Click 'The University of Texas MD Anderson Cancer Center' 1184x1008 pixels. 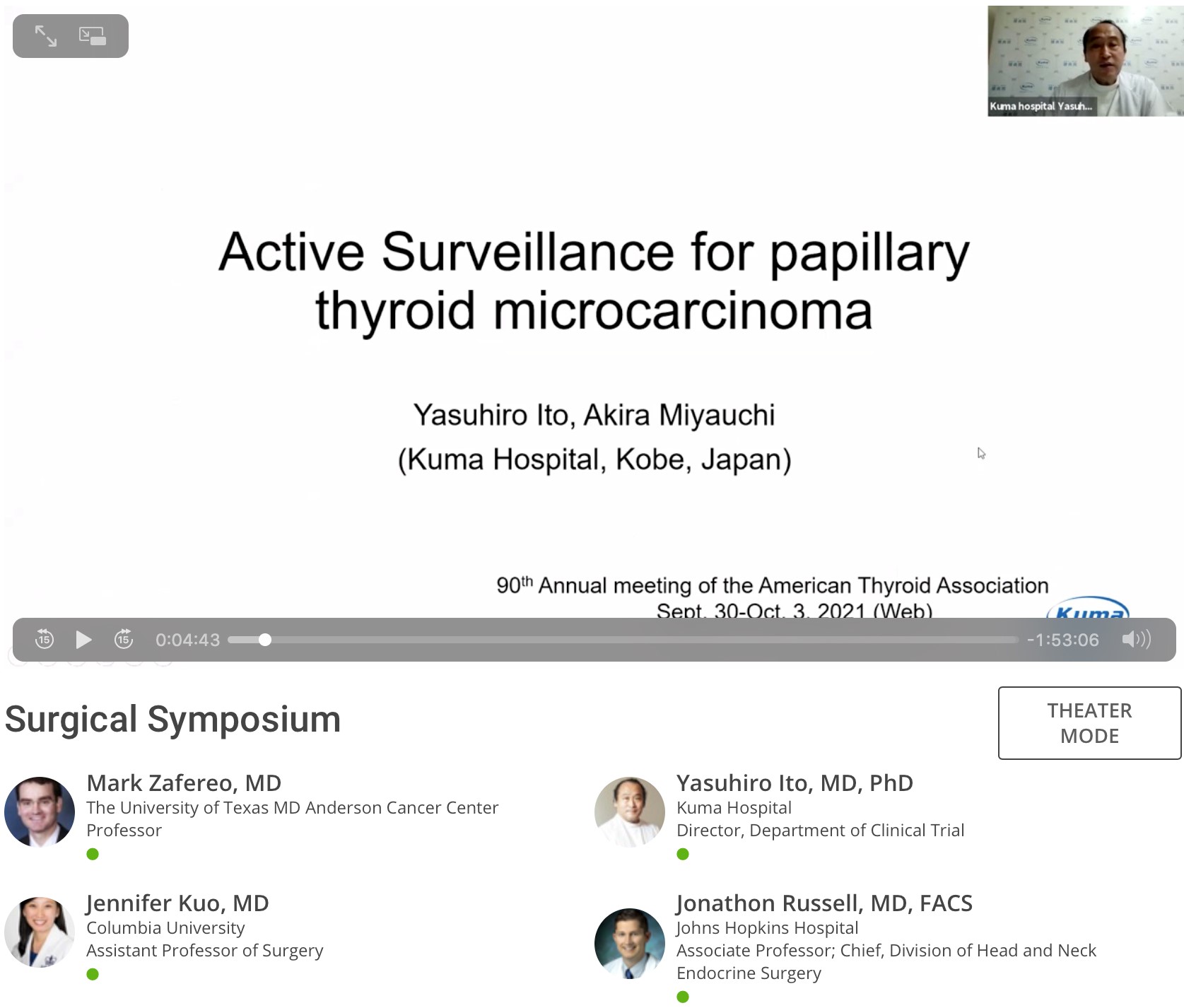pyautogui.click(x=293, y=807)
